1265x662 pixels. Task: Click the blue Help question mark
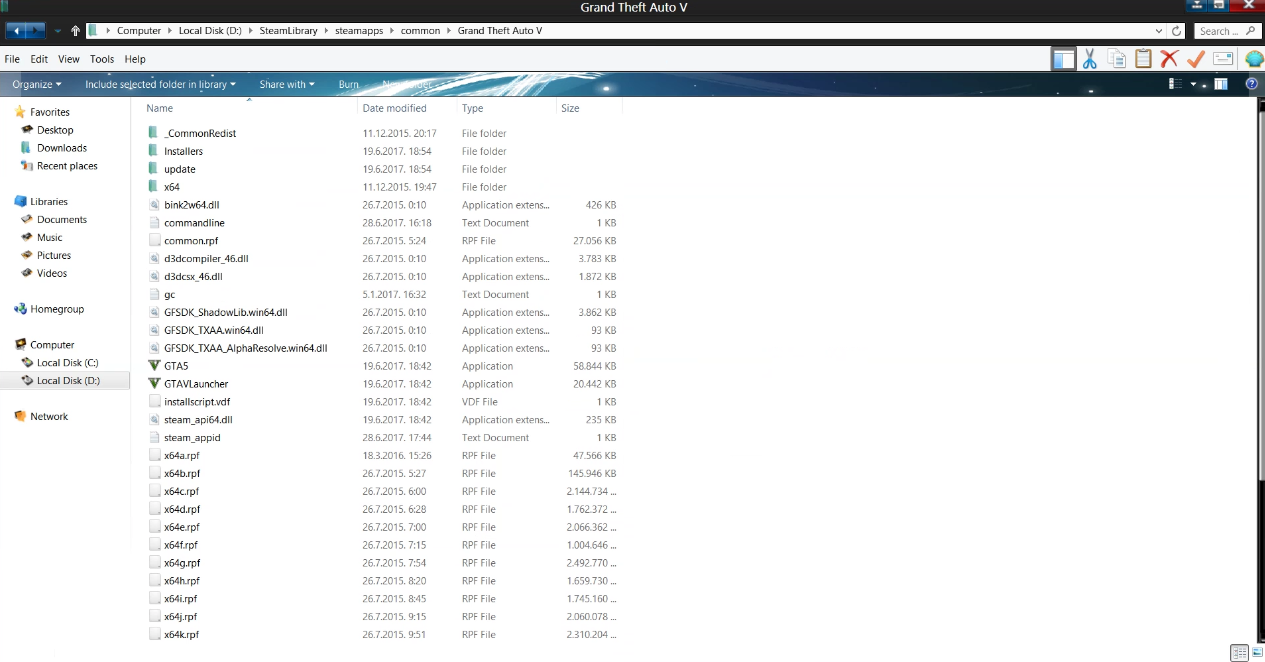(x=1251, y=85)
